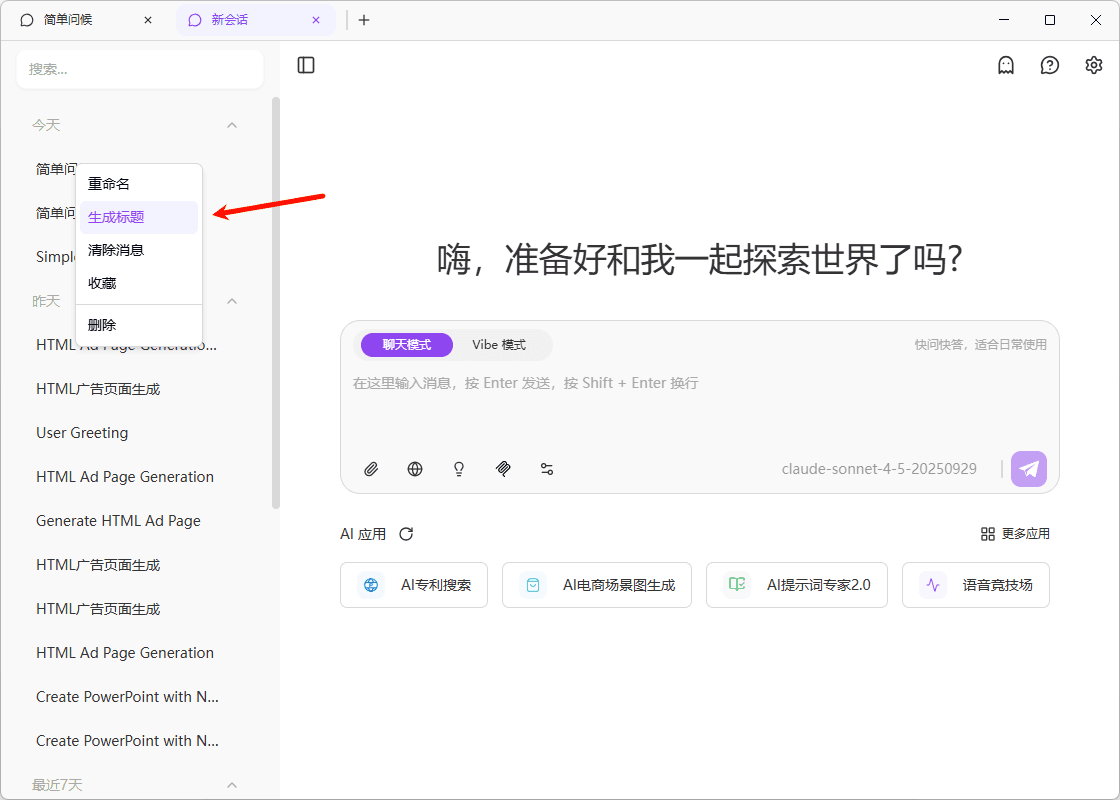This screenshot has width=1120, height=800.
Task: Maximize the application window
Action: click(1049, 20)
